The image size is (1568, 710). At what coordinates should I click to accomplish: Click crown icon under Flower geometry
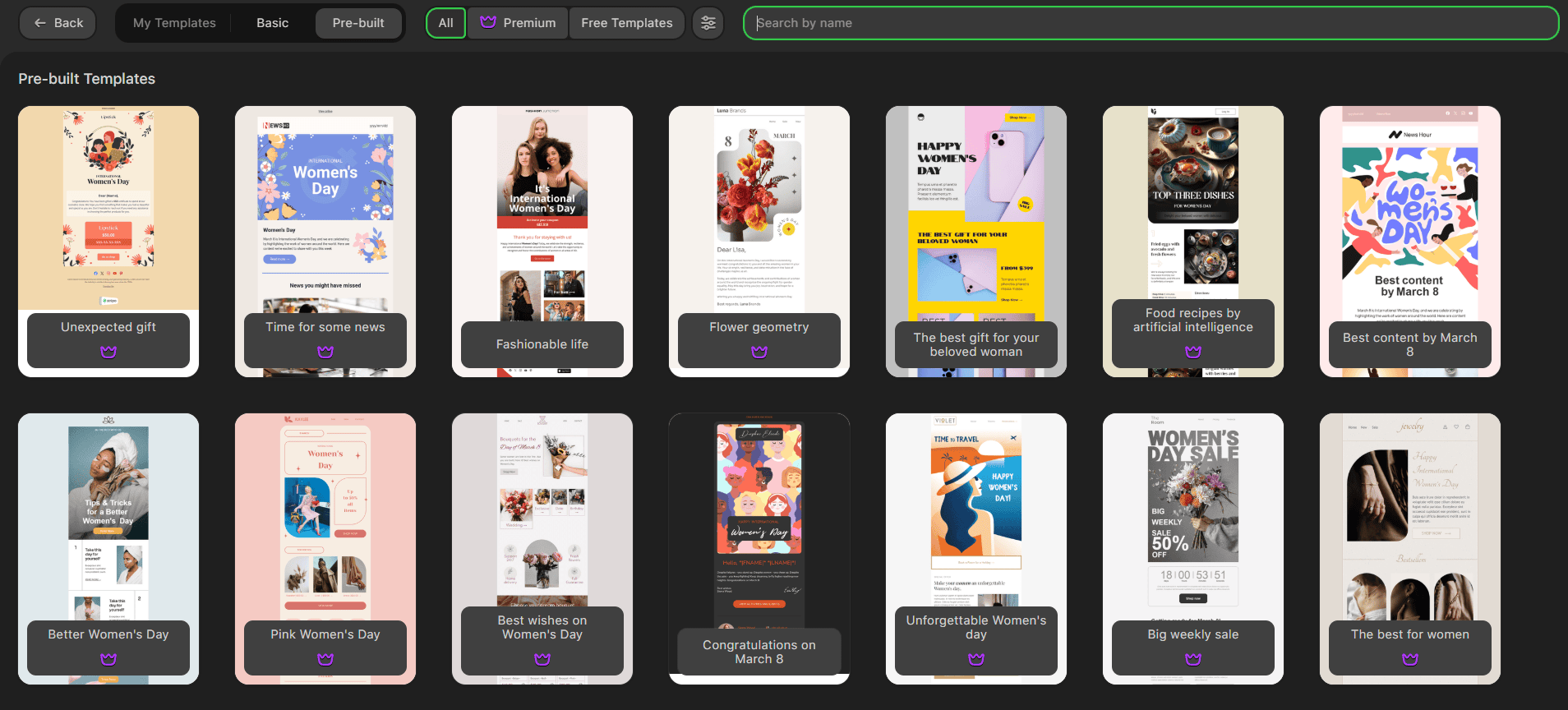(x=759, y=352)
